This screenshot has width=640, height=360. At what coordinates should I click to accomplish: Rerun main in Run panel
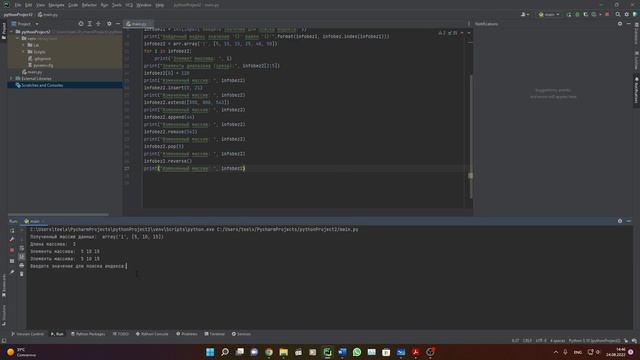coord(12,231)
